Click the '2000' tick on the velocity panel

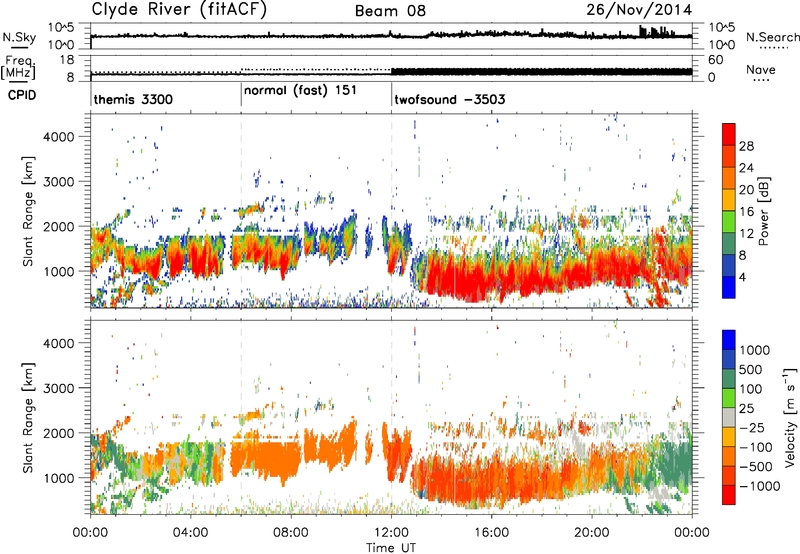(x=58, y=433)
